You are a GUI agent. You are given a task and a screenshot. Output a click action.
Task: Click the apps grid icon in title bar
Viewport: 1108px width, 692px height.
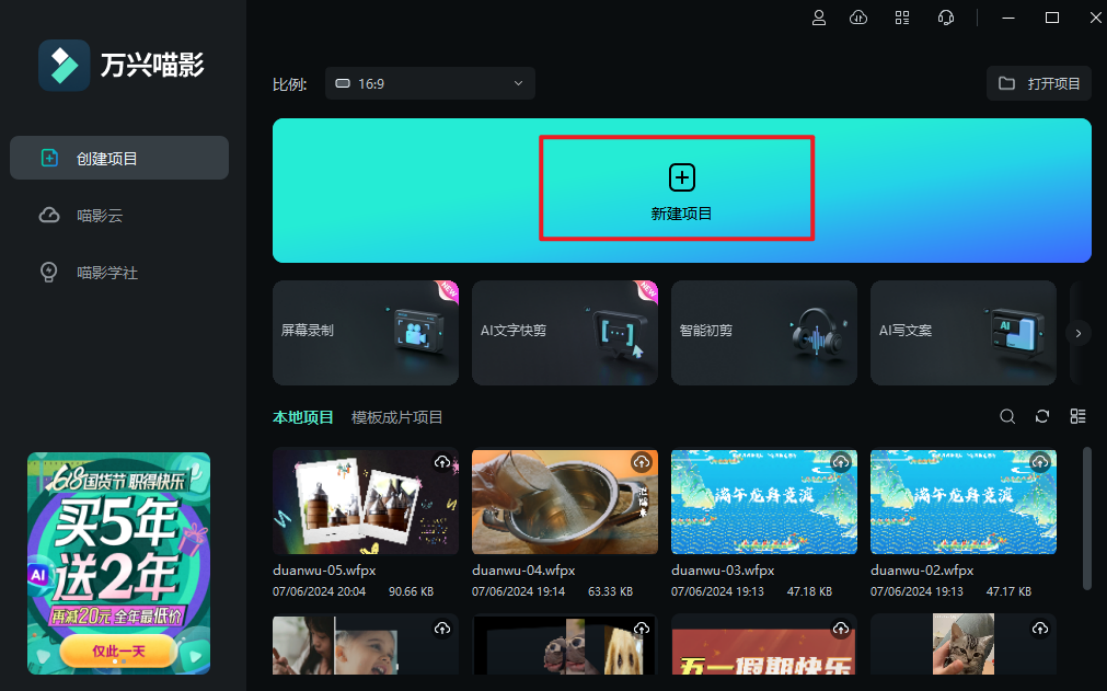(902, 17)
